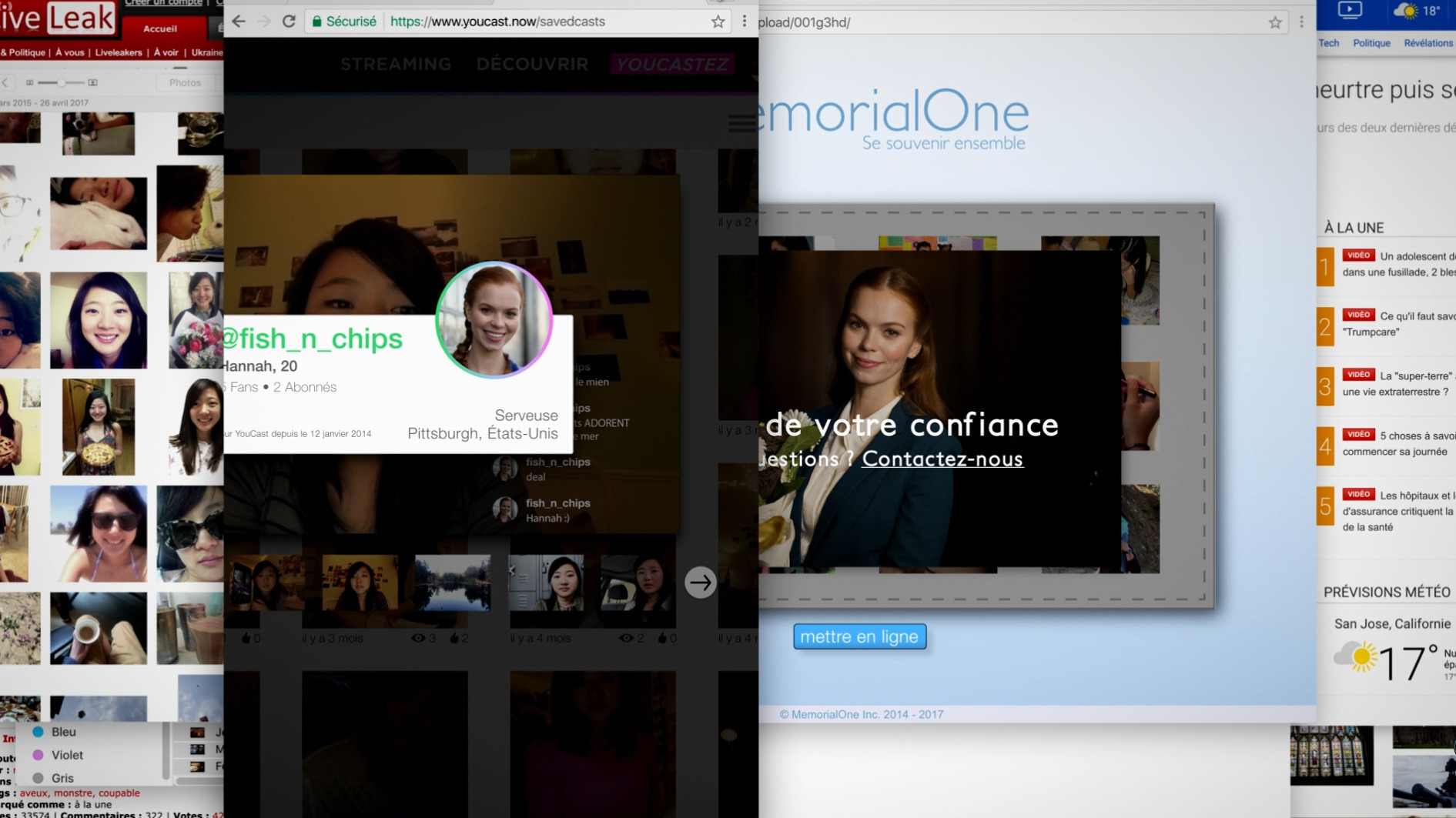Screen dimensions: 1456x818
Task: Click the San Jose 17° weather icon
Action: (1355, 657)
